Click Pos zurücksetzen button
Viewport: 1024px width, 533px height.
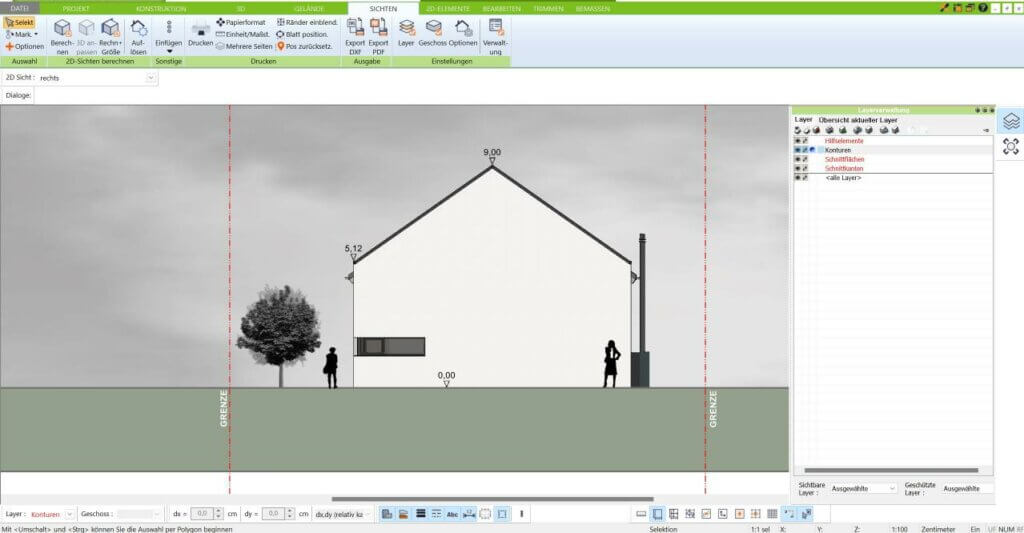pos(306,46)
